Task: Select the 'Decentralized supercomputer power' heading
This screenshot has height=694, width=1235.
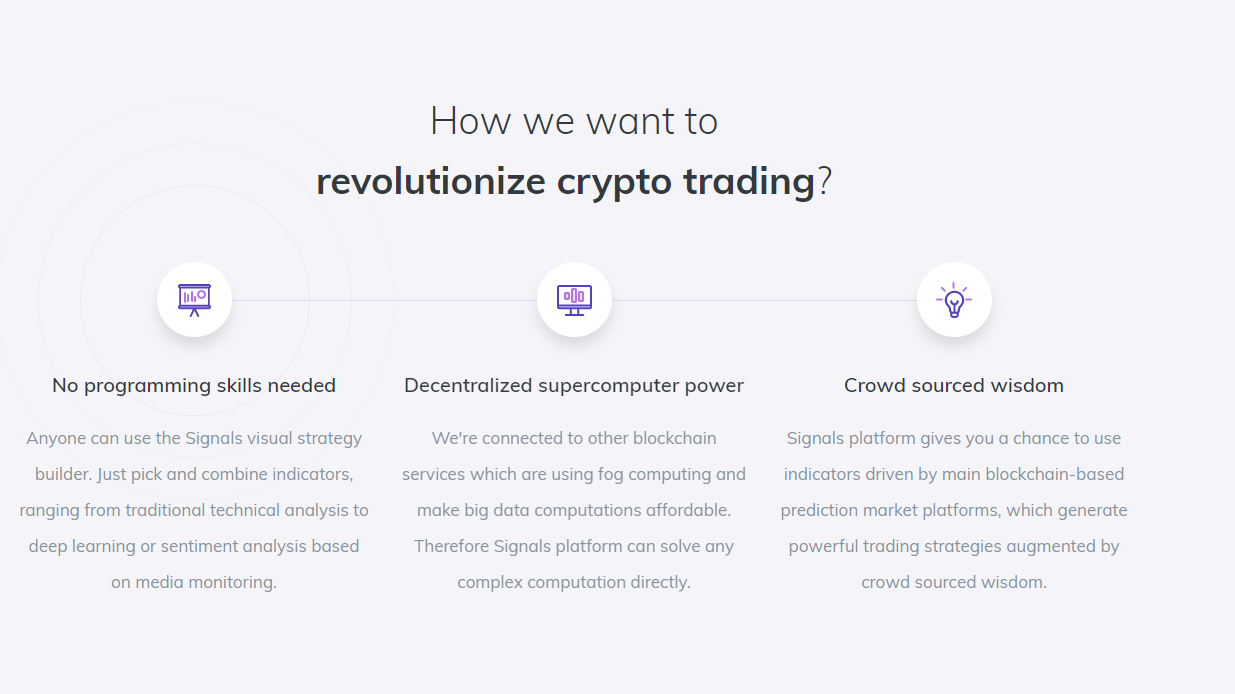Action: (574, 385)
